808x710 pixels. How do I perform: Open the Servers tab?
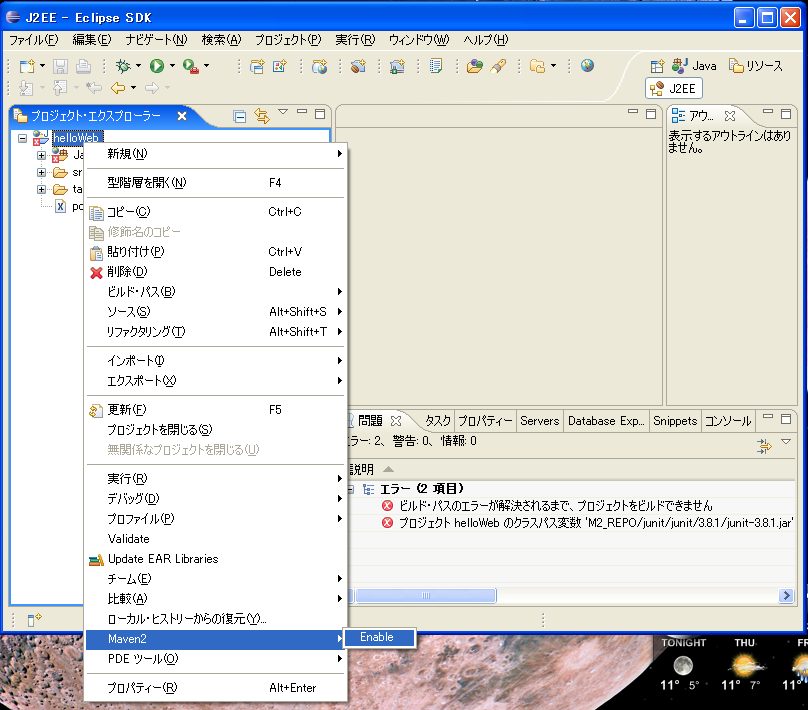[x=539, y=421]
